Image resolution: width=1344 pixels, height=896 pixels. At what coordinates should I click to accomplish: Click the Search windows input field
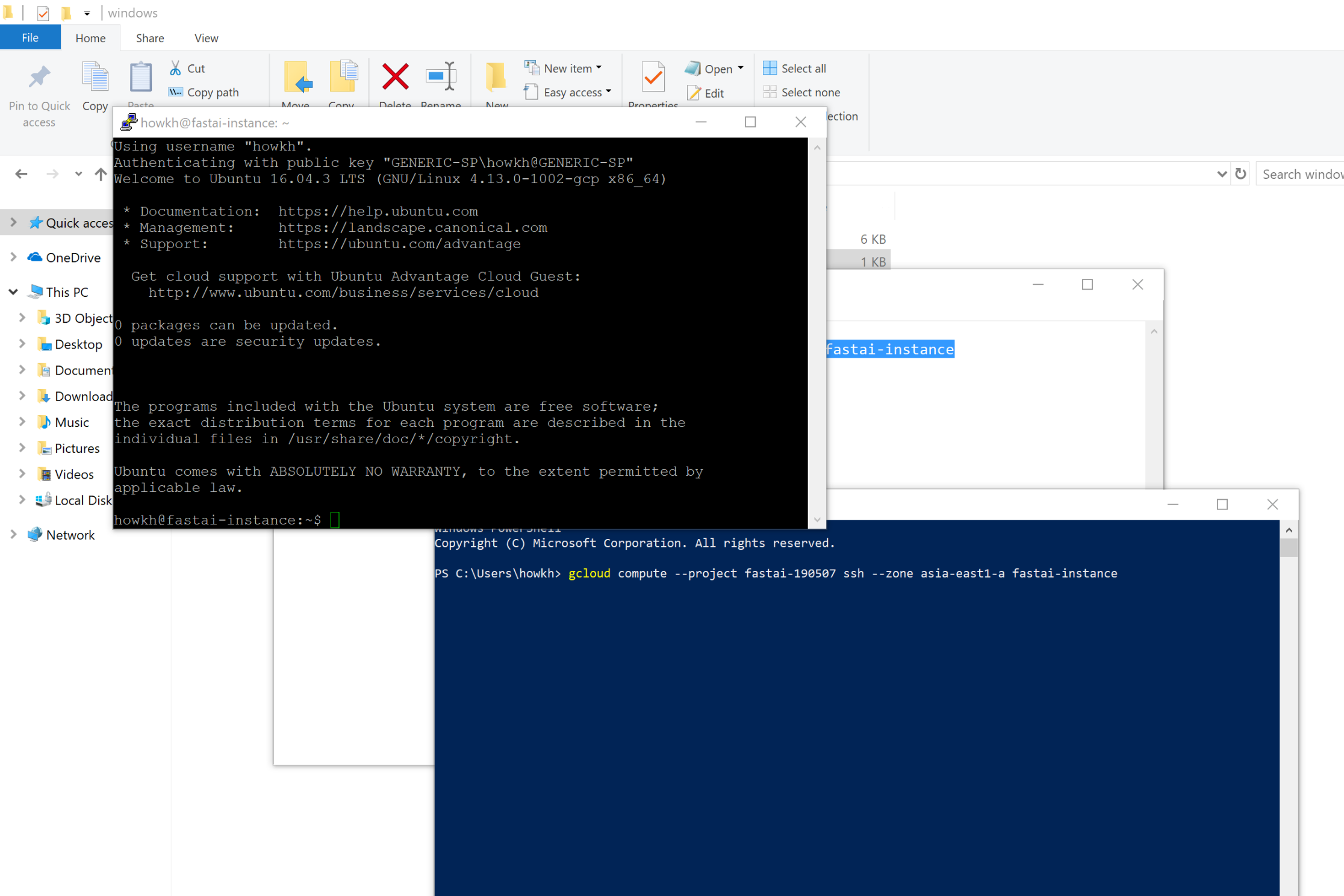pyautogui.click(x=1301, y=174)
